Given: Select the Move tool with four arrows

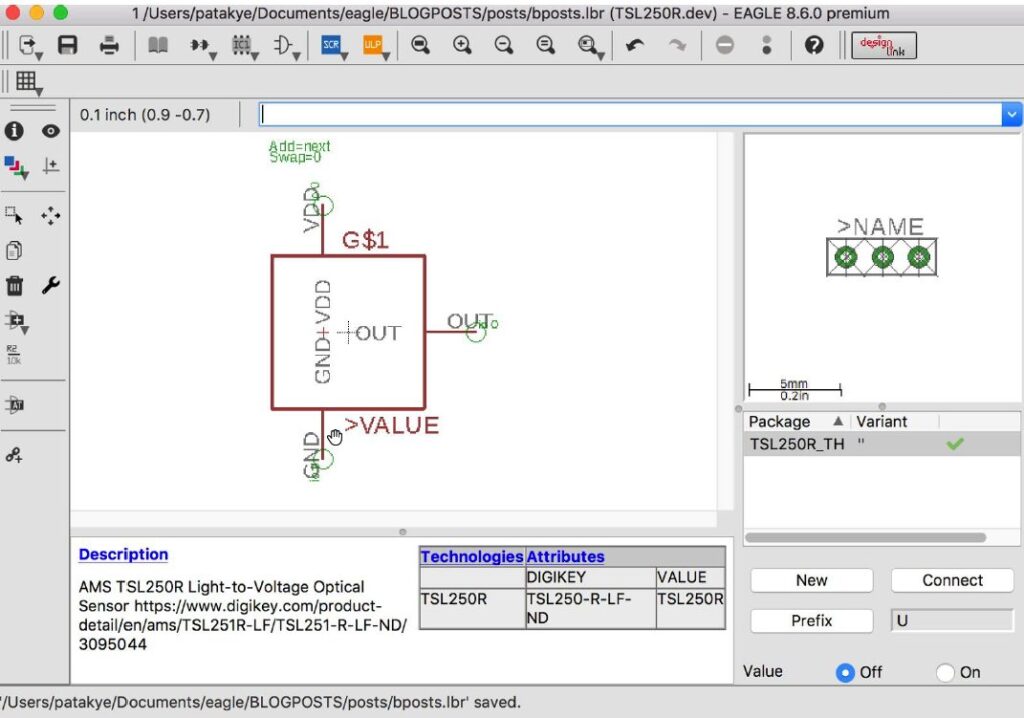Looking at the screenshot, I should coord(50,216).
